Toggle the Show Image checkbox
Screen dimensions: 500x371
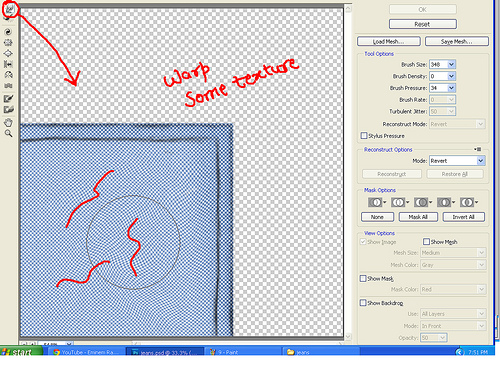tap(363, 242)
